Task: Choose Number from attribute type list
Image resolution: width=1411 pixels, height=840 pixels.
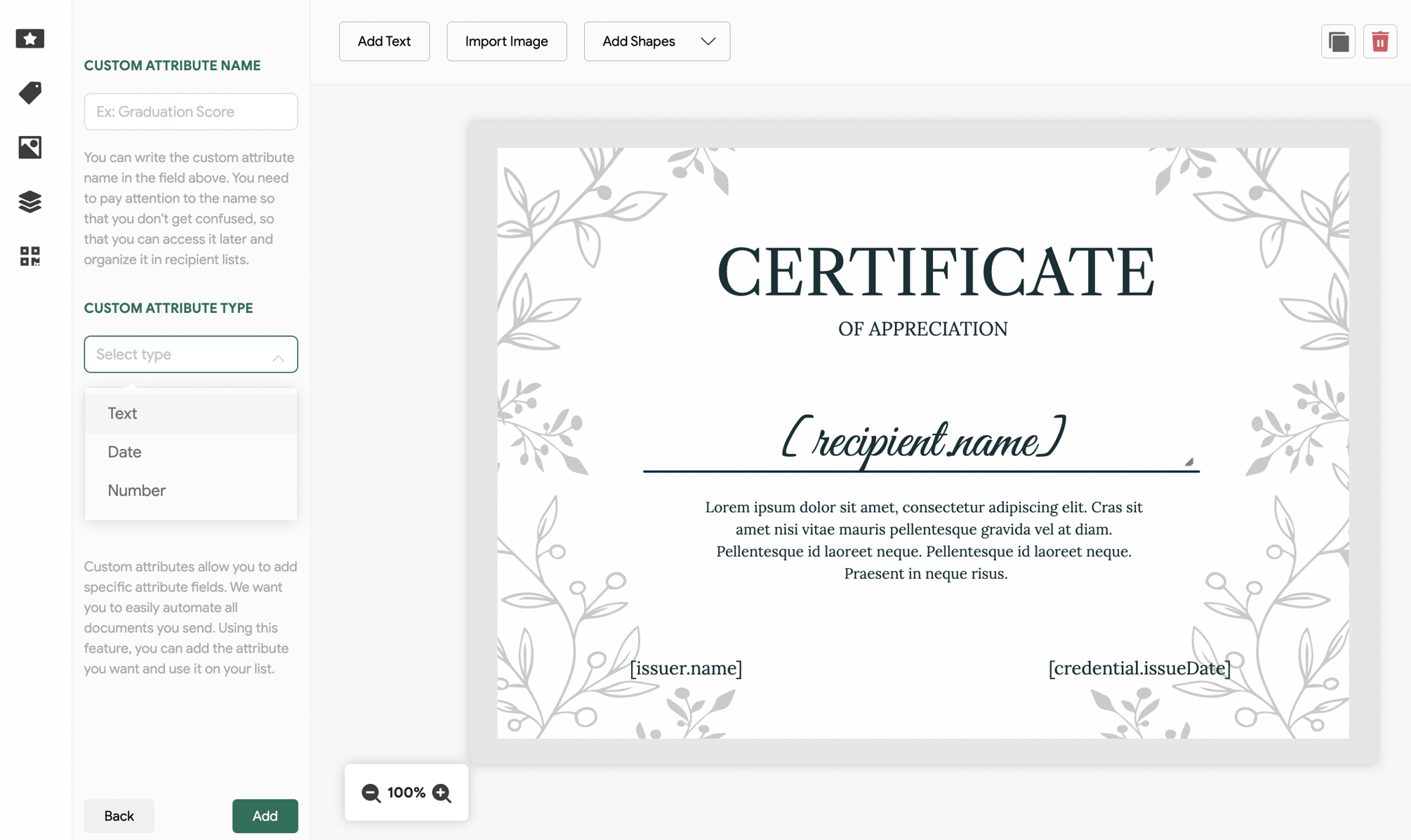Action: pos(136,491)
